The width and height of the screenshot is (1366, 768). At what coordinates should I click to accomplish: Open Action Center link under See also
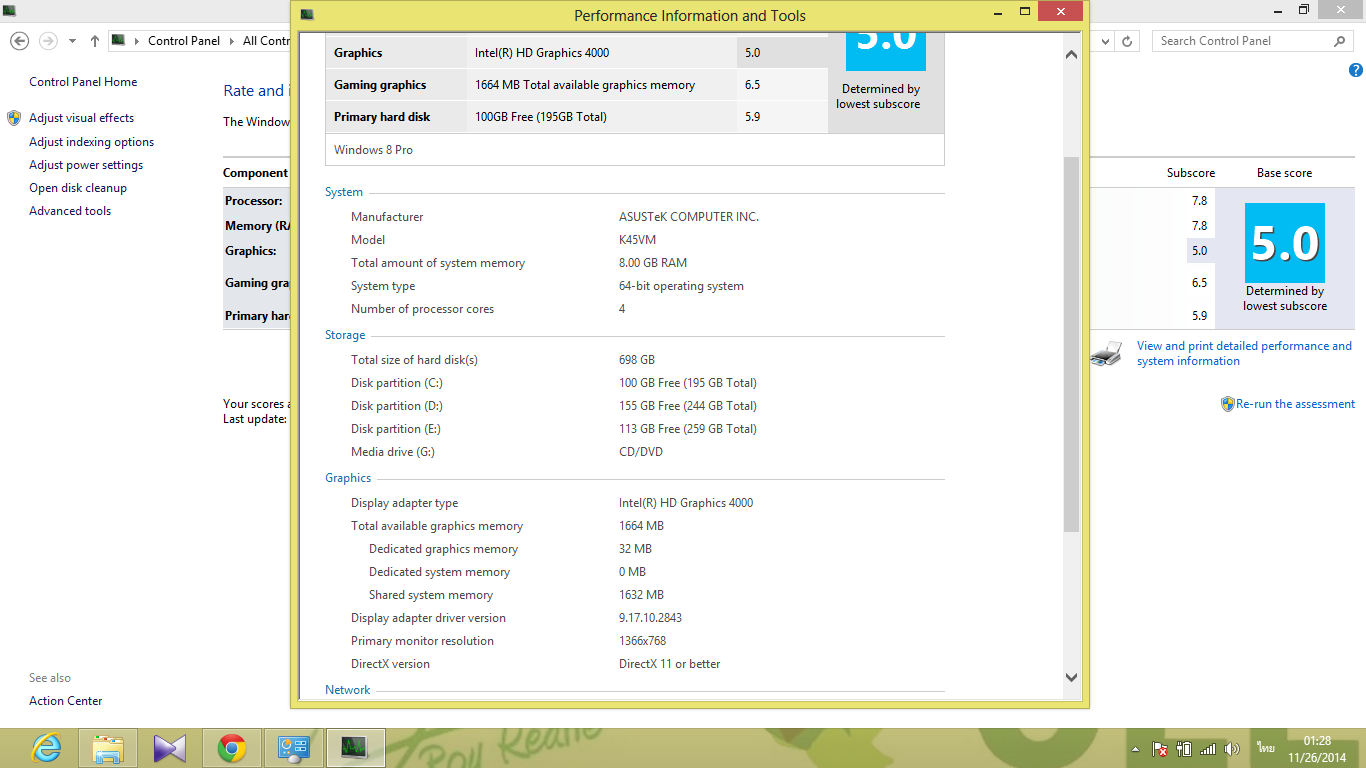tap(66, 701)
